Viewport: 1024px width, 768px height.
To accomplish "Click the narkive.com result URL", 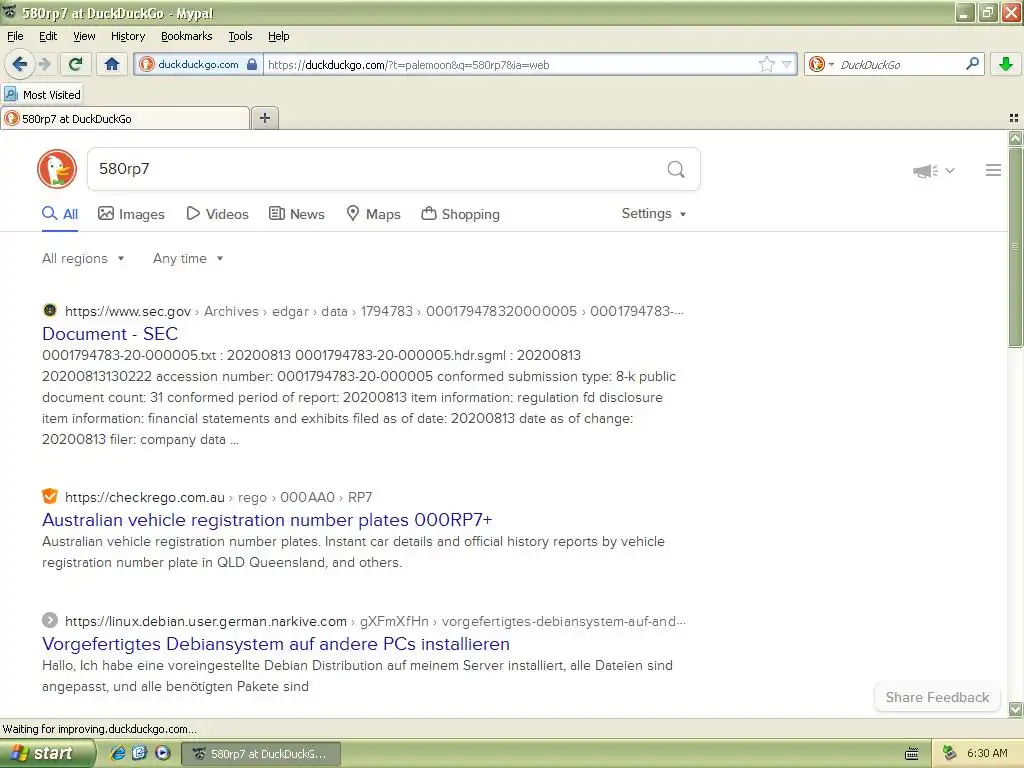I will [376, 622].
